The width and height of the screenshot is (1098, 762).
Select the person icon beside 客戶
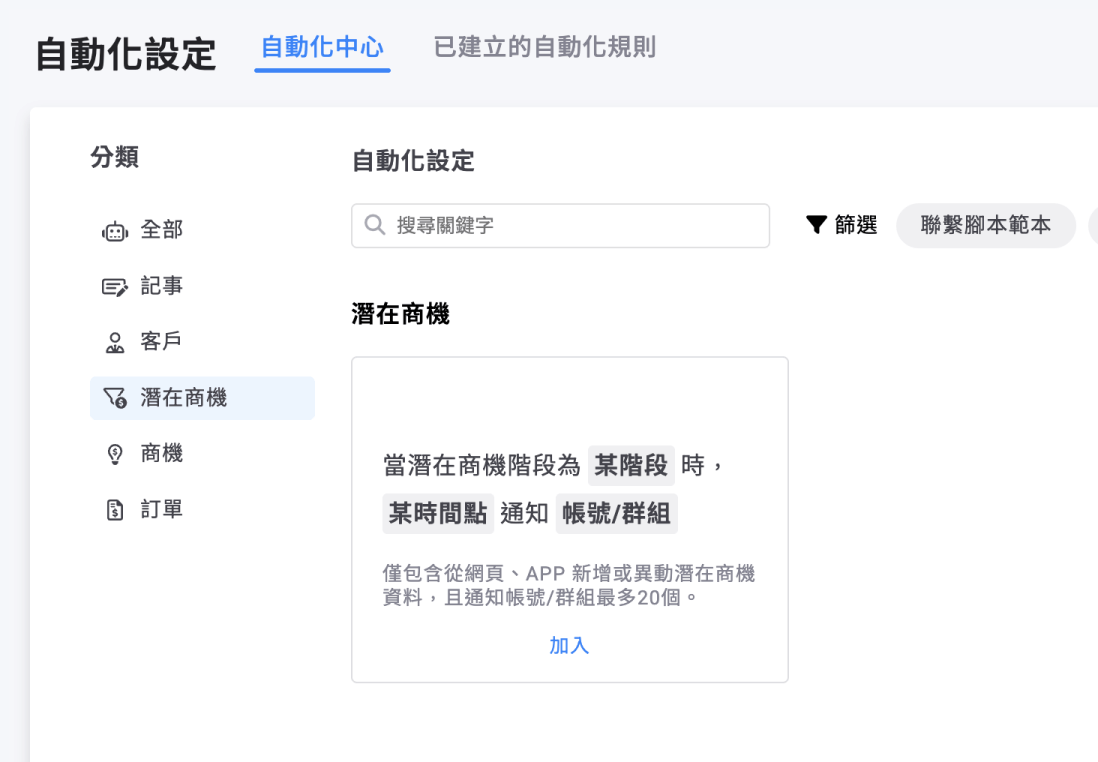(x=117, y=341)
